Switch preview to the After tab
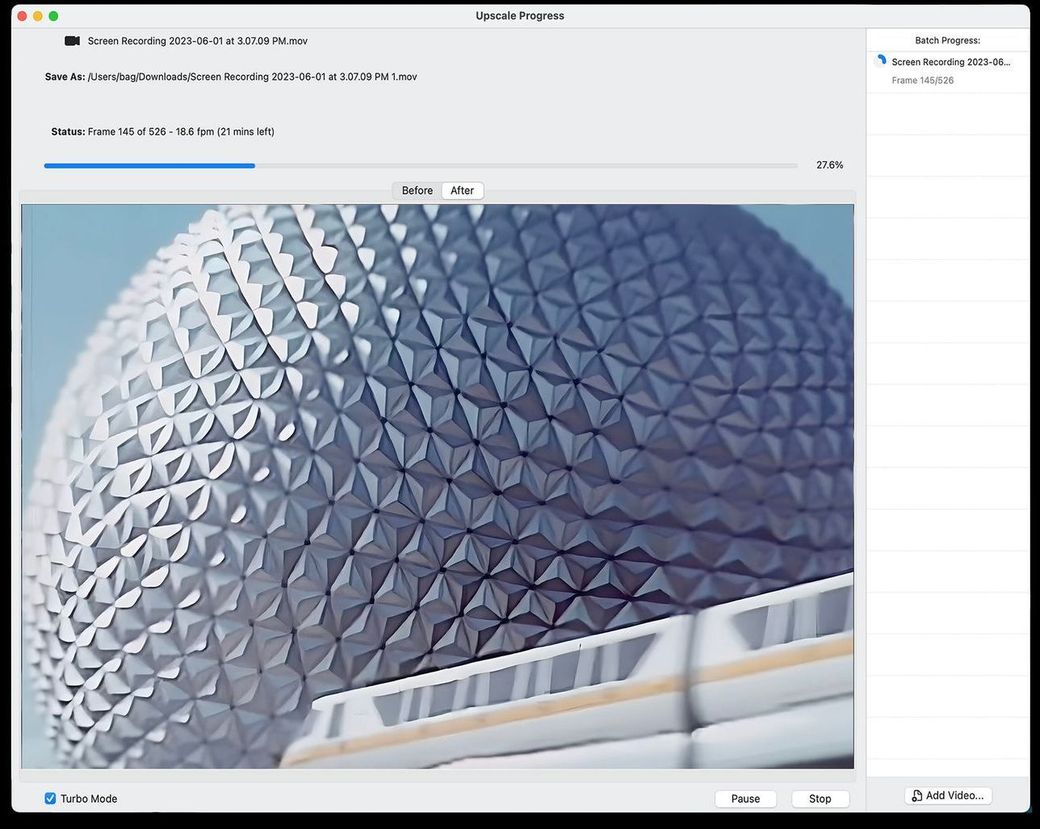This screenshot has width=1040, height=829. tap(462, 190)
